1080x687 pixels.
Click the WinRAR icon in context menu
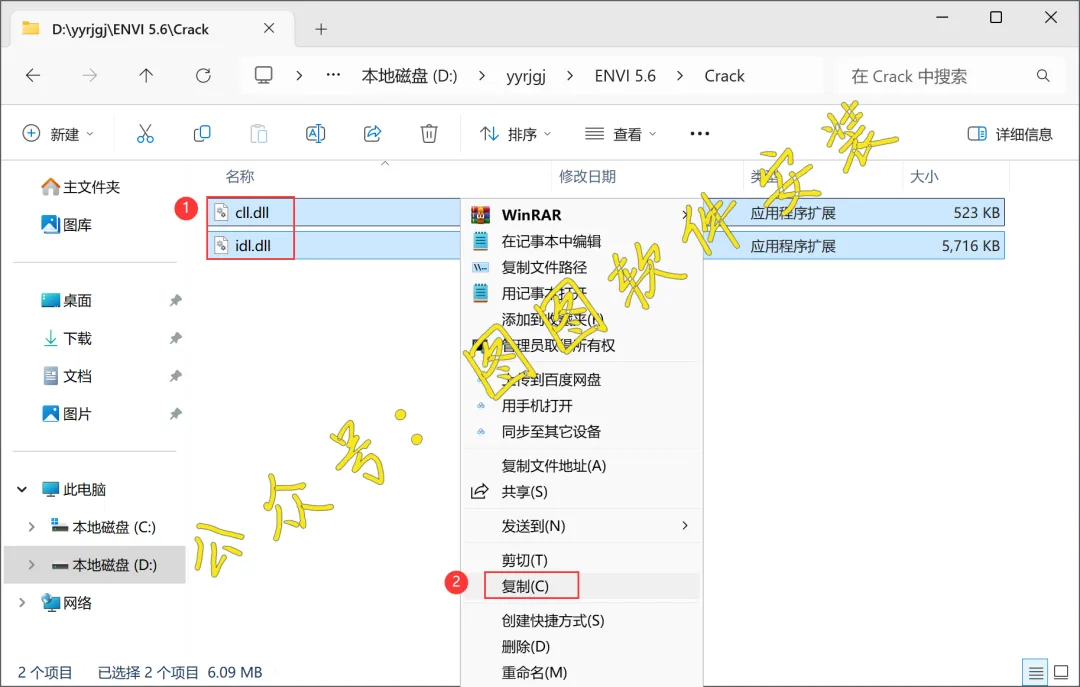481,215
